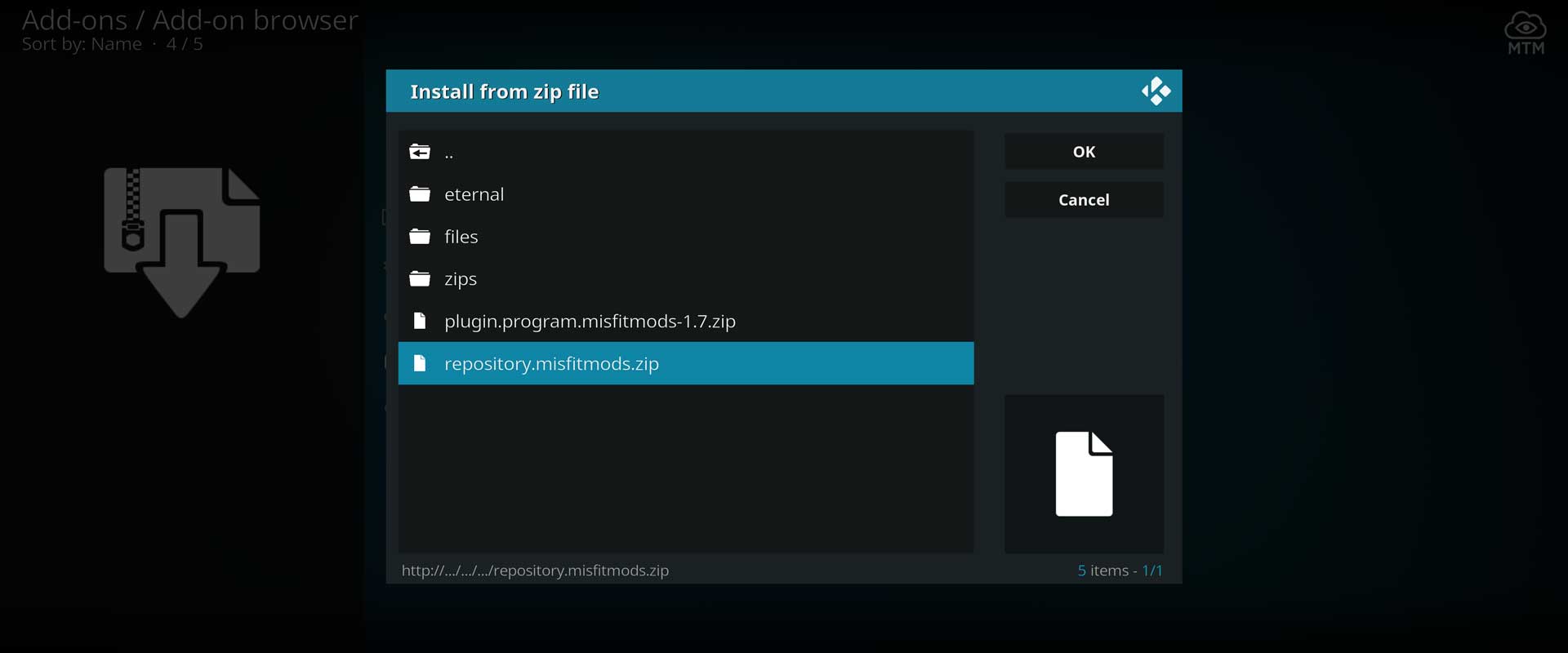The image size is (1568, 653).
Task: Confirm with the OK button
Action: [x=1084, y=152]
